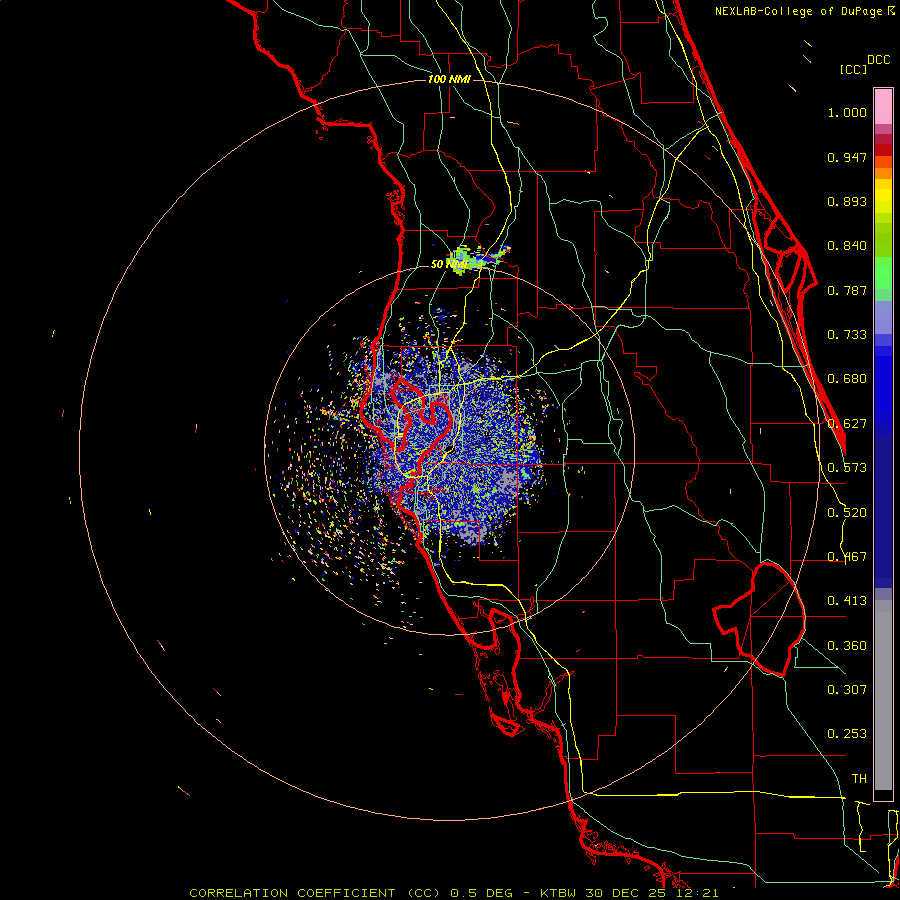Click the TH threshold label
Viewport: 900px width, 900px height.
coord(859,779)
